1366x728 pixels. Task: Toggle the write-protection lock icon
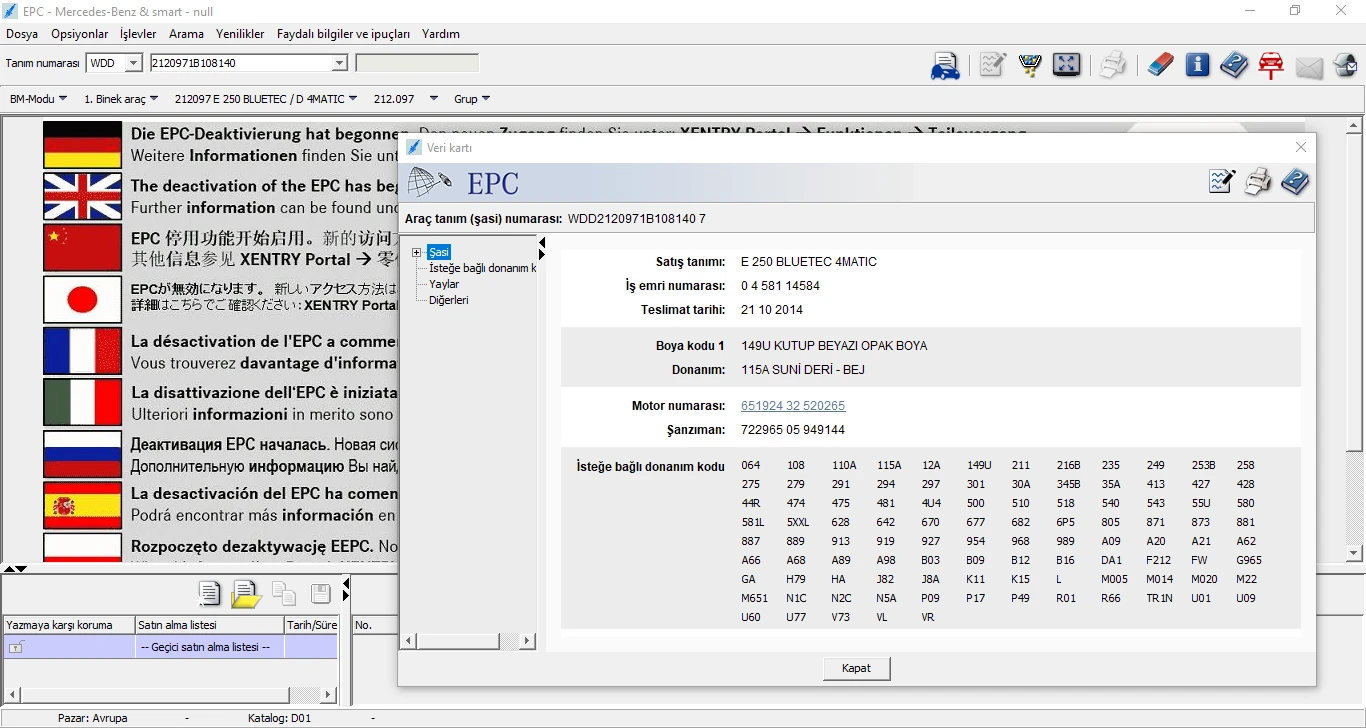pos(16,647)
